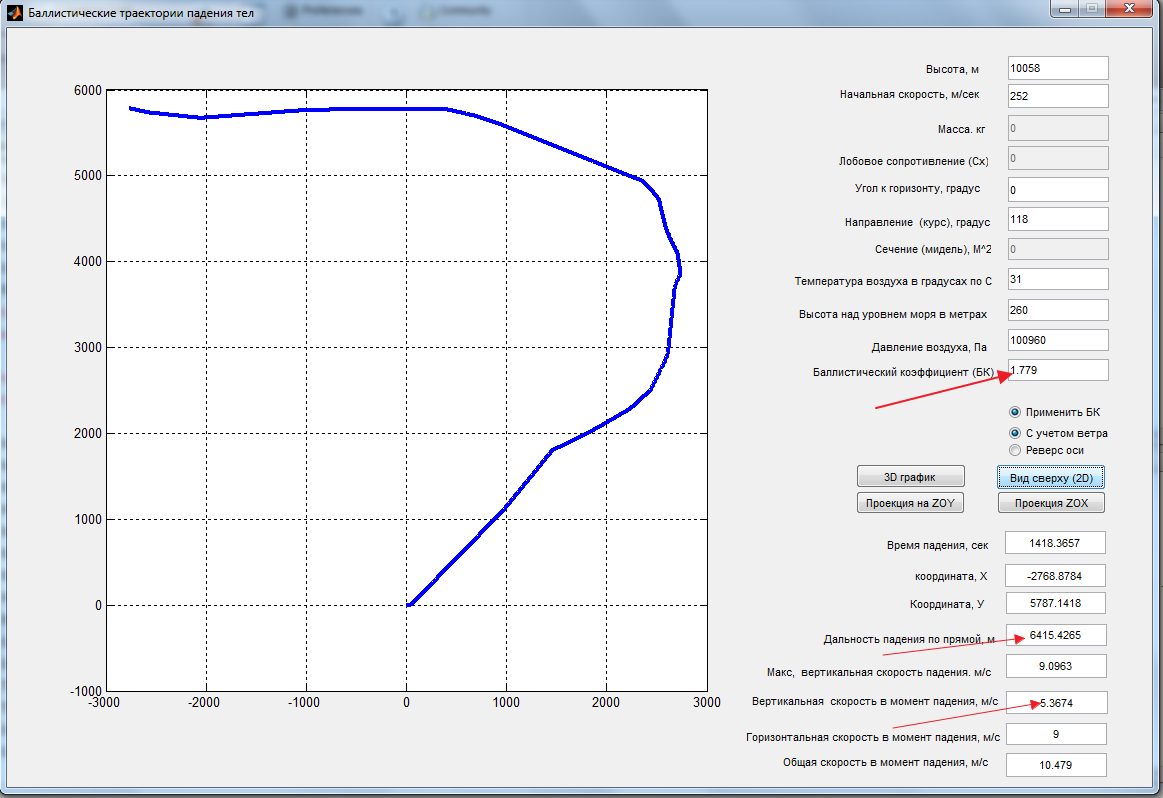Click window title 'Баллистические траектории падения тел'
Image resolution: width=1163 pixels, height=798 pixels.
coord(141,13)
